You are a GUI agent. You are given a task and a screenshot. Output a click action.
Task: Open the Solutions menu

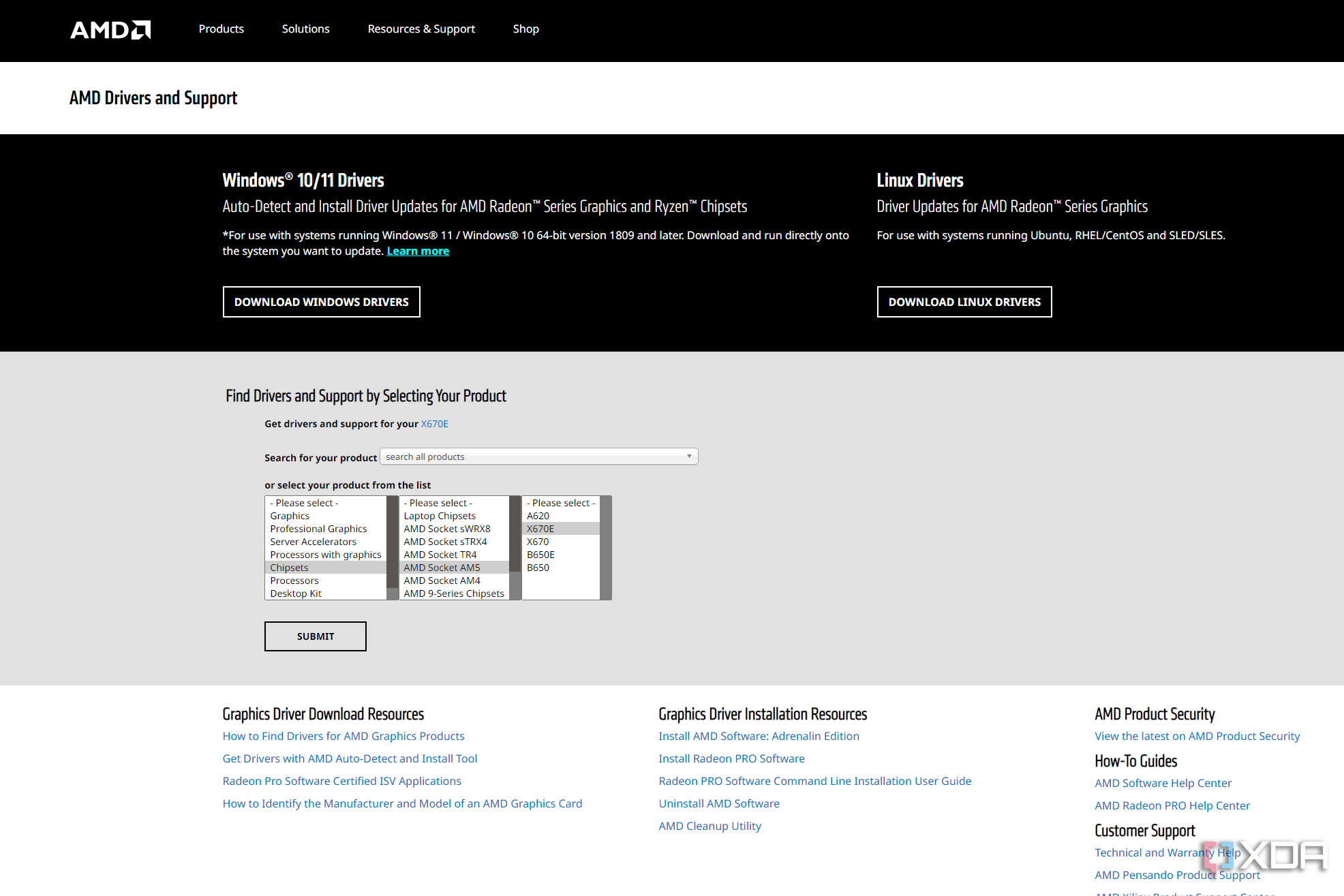point(306,29)
